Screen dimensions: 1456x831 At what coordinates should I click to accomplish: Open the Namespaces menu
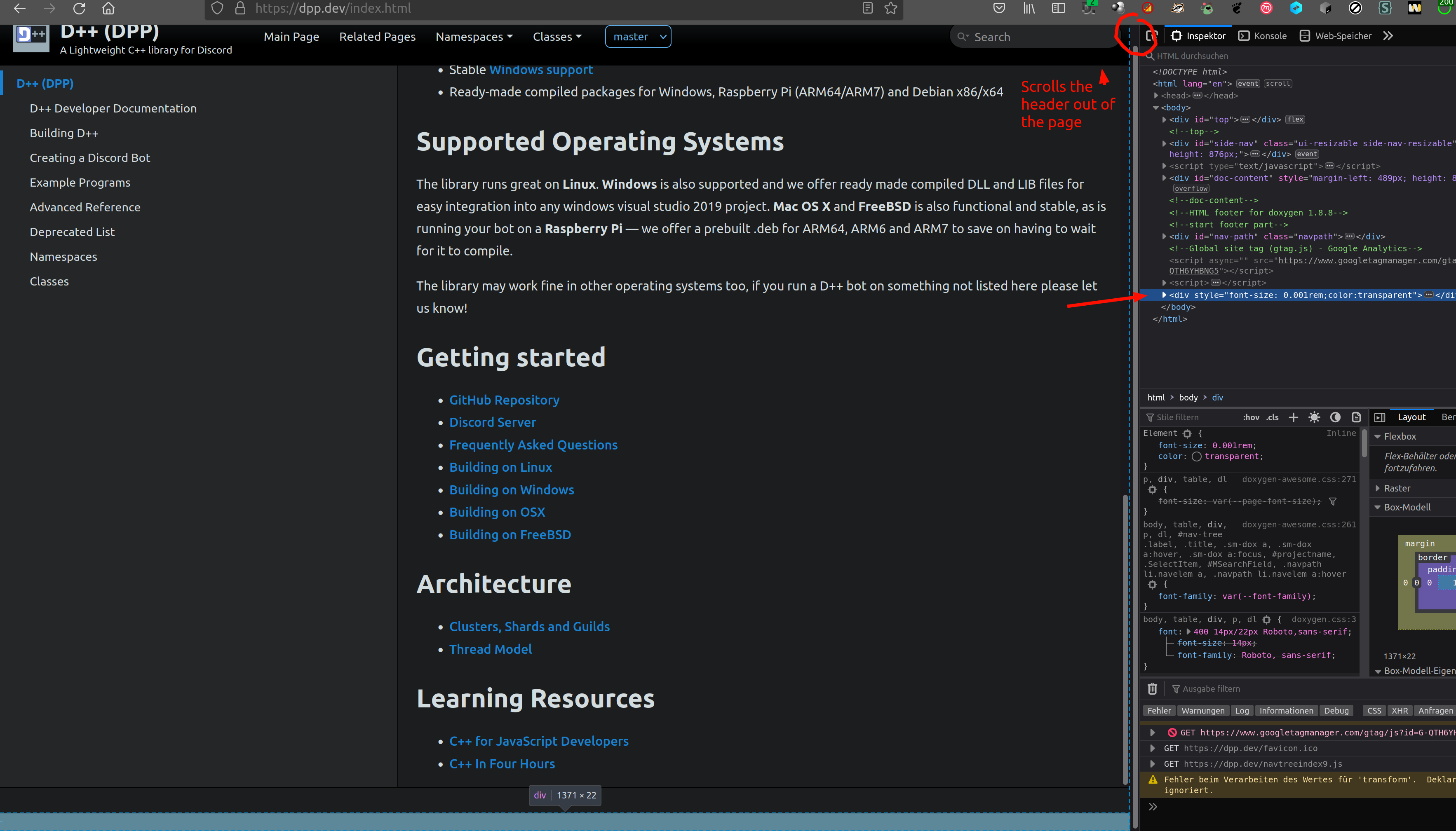[x=473, y=37]
